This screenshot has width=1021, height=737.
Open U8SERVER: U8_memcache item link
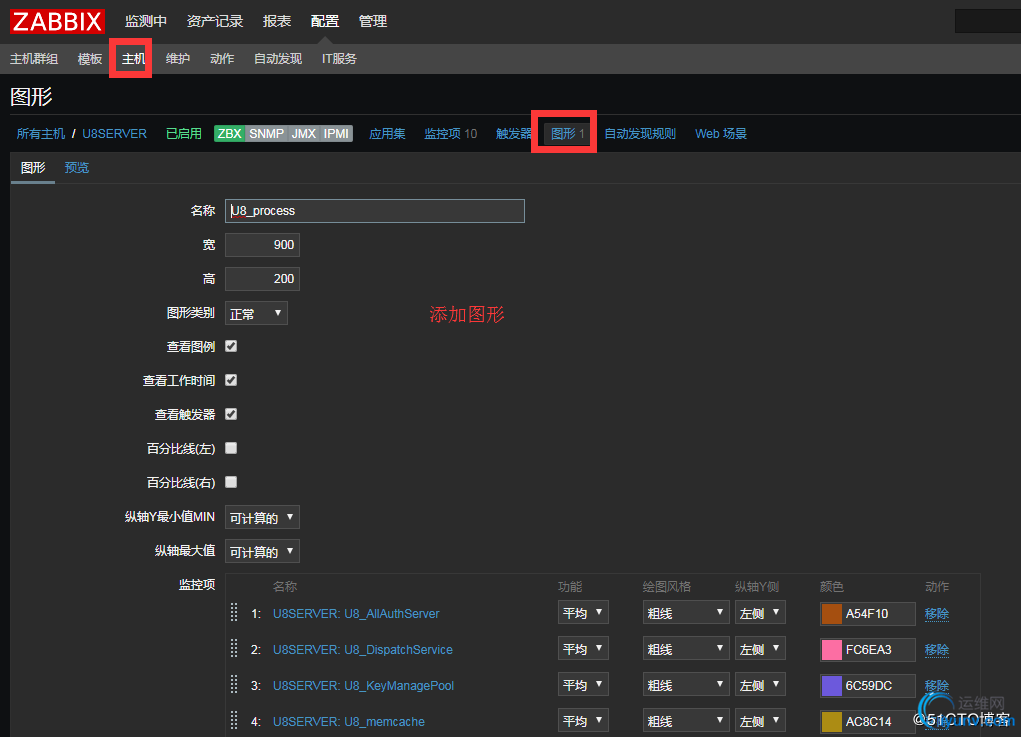348,721
